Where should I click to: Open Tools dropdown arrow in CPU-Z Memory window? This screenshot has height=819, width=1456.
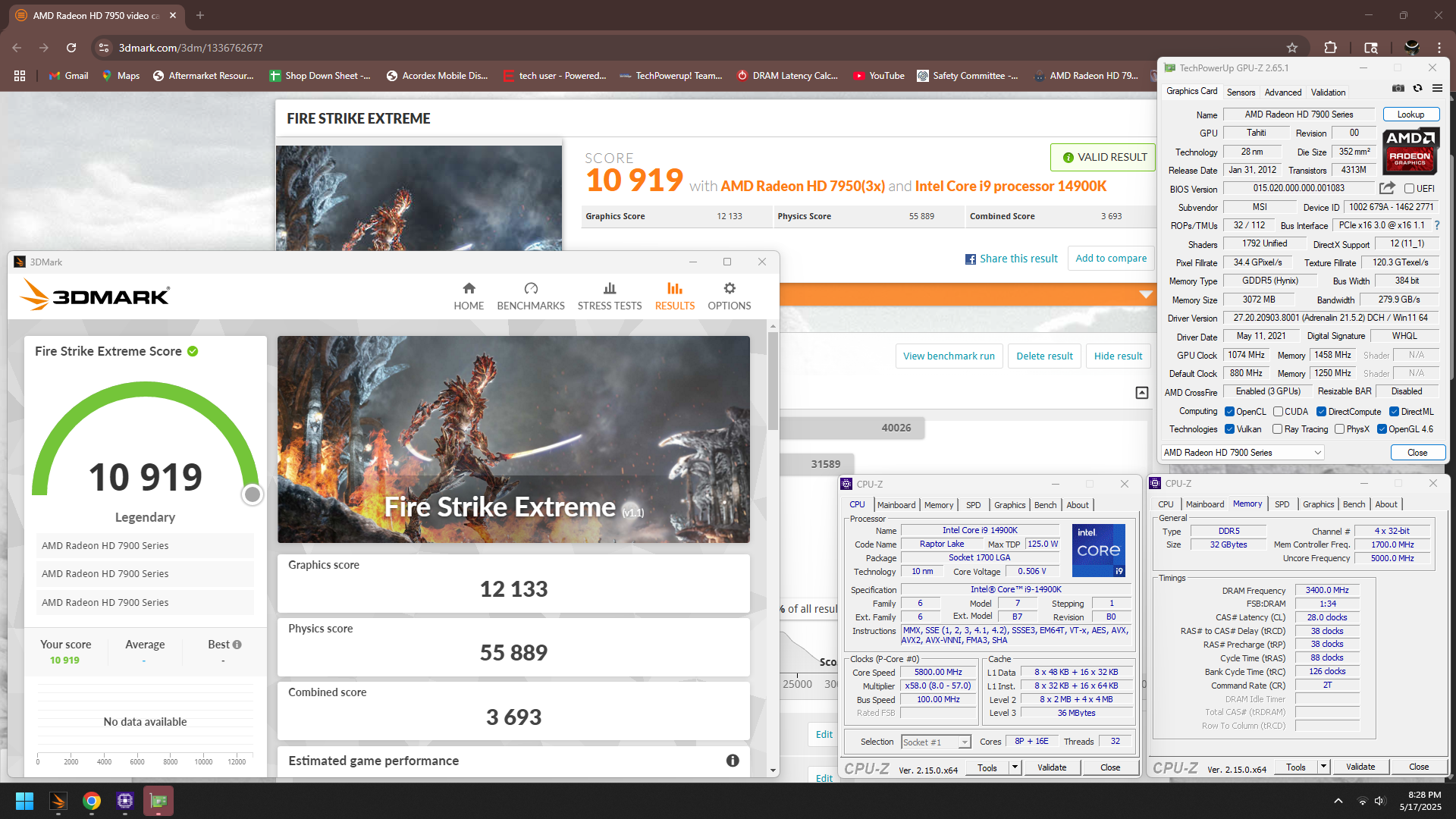pyautogui.click(x=1323, y=767)
